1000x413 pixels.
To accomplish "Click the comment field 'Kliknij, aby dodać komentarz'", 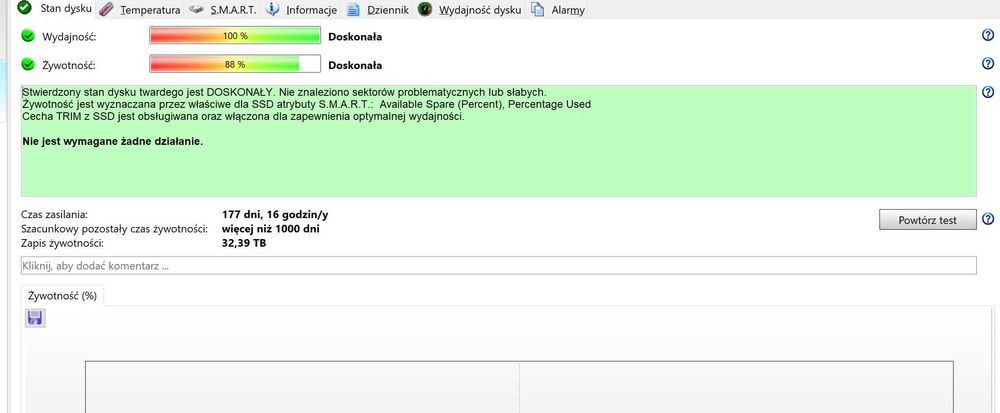I will 499,266.
